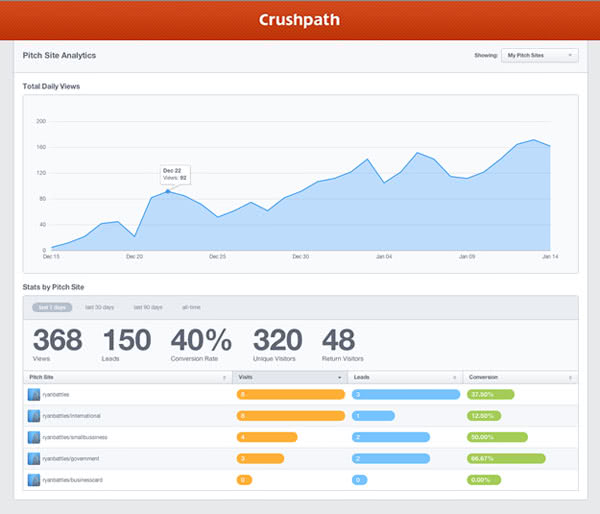The image size is (600, 514).
Task: Click the blue leads bar for ryanbattles/government
Action: click(391, 459)
